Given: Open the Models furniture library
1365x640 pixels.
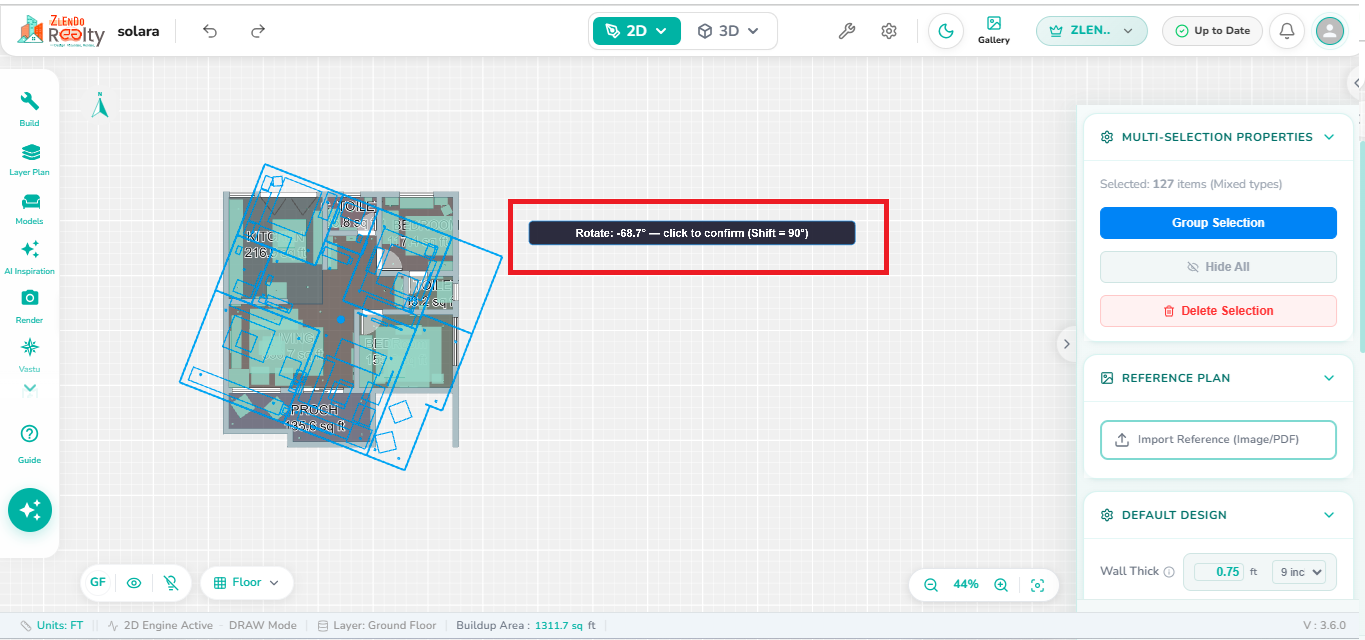Looking at the screenshot, I should coord(30,209).
